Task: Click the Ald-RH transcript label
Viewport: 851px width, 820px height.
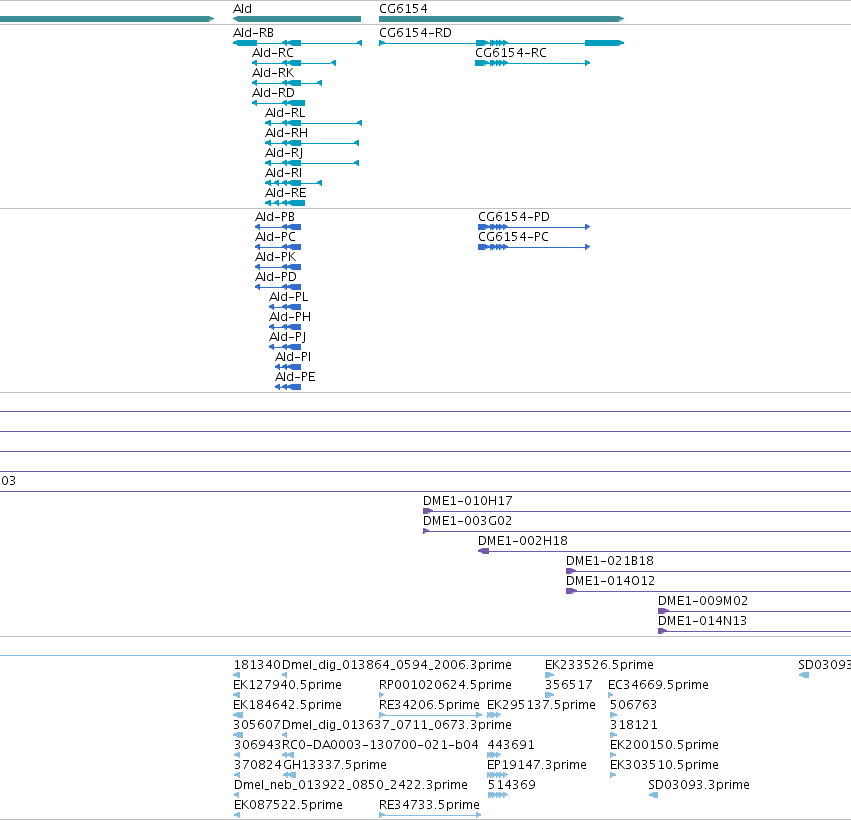Action: coord(286,133)
